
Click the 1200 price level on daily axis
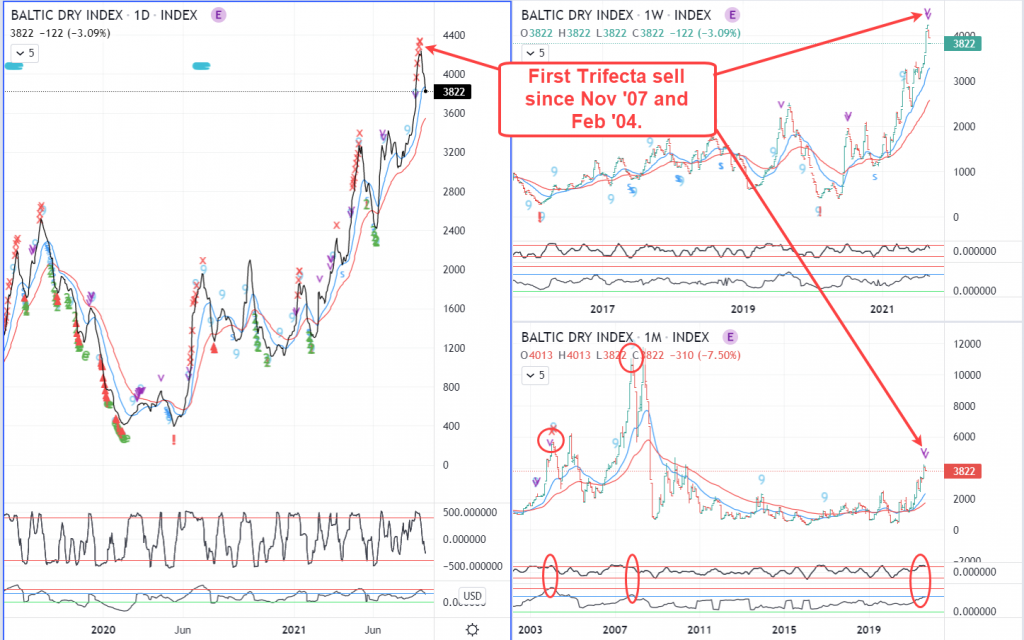pos(454,348)
